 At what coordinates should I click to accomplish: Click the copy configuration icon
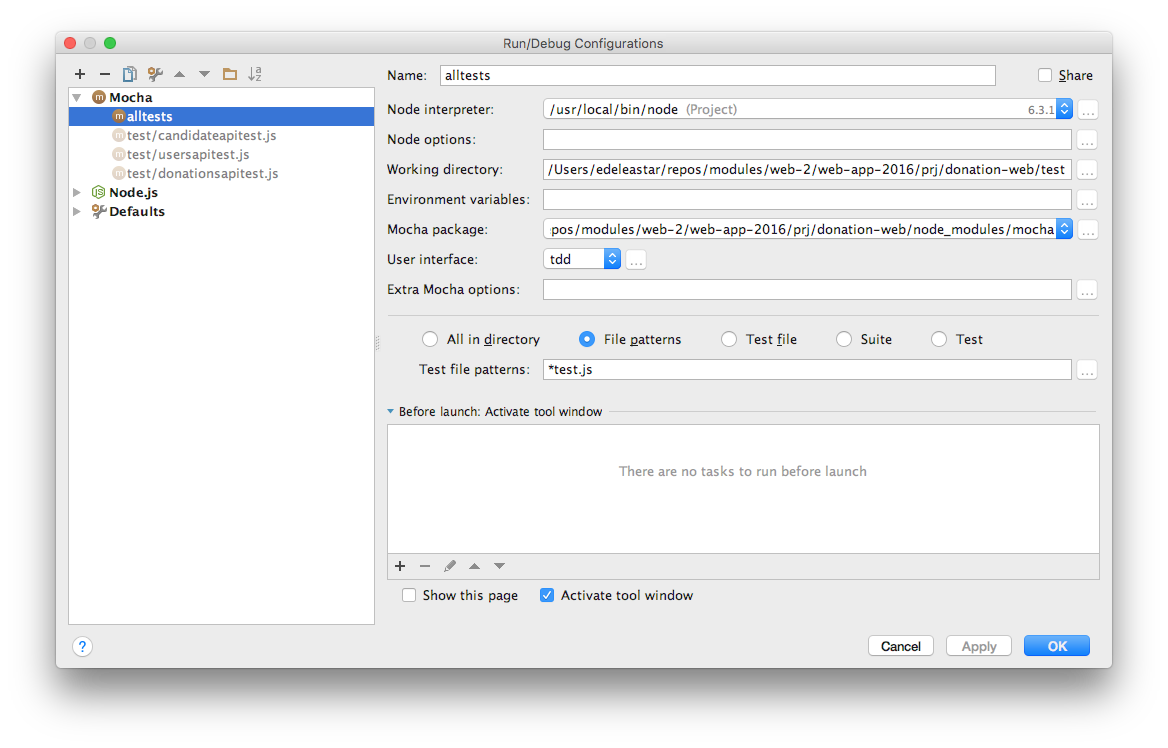pos(129,74)
